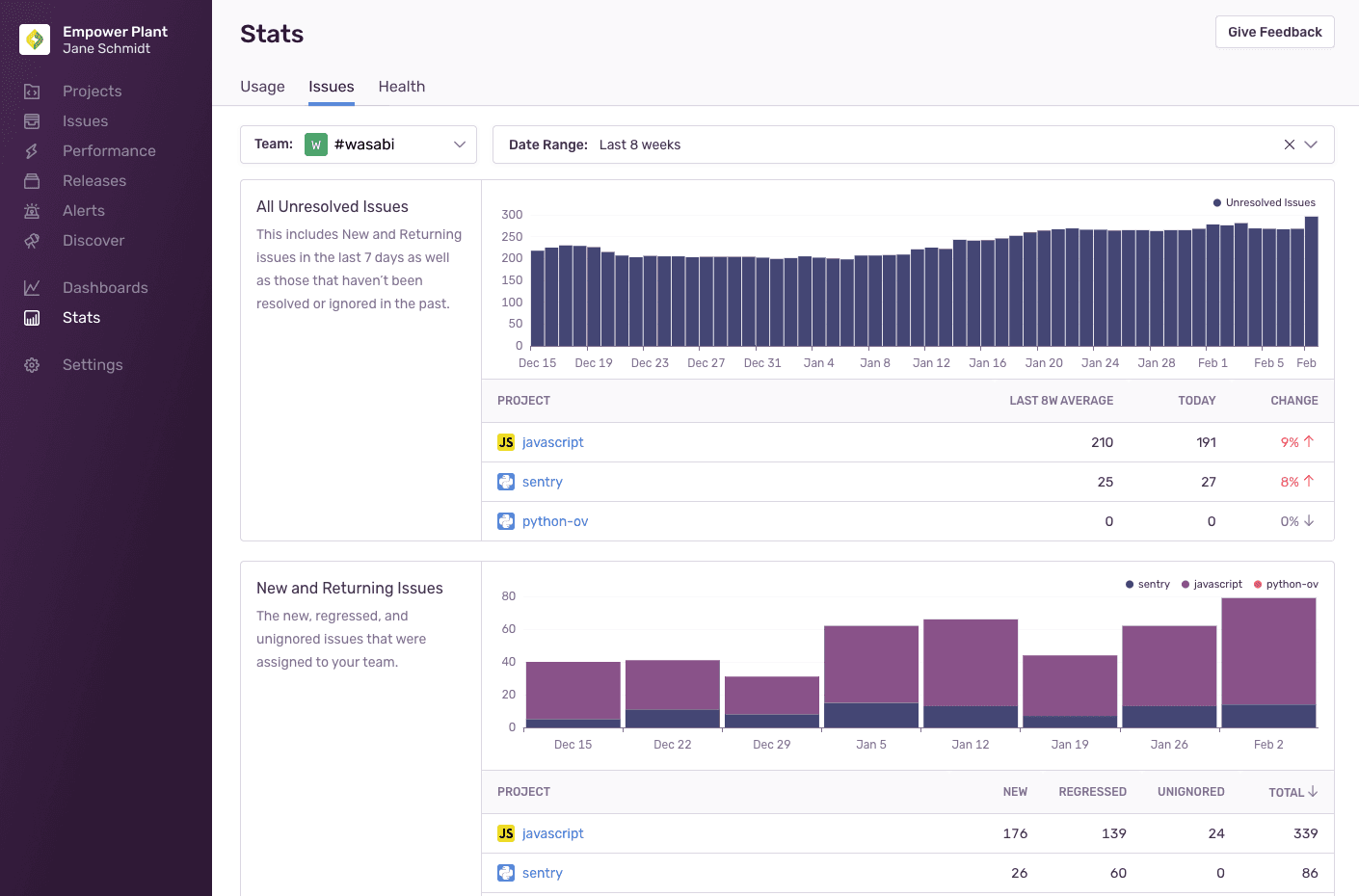Image resolution: width=1359 pixels, height=896 pixels.
Task: Toggle the Unresolved Issues legend item
Action: 1264,202
